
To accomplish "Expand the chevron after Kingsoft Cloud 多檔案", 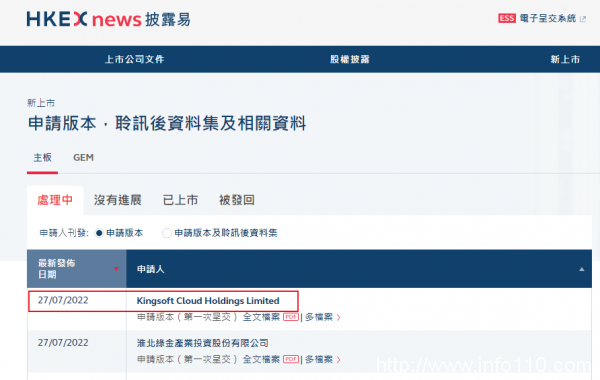I will 338,317.
